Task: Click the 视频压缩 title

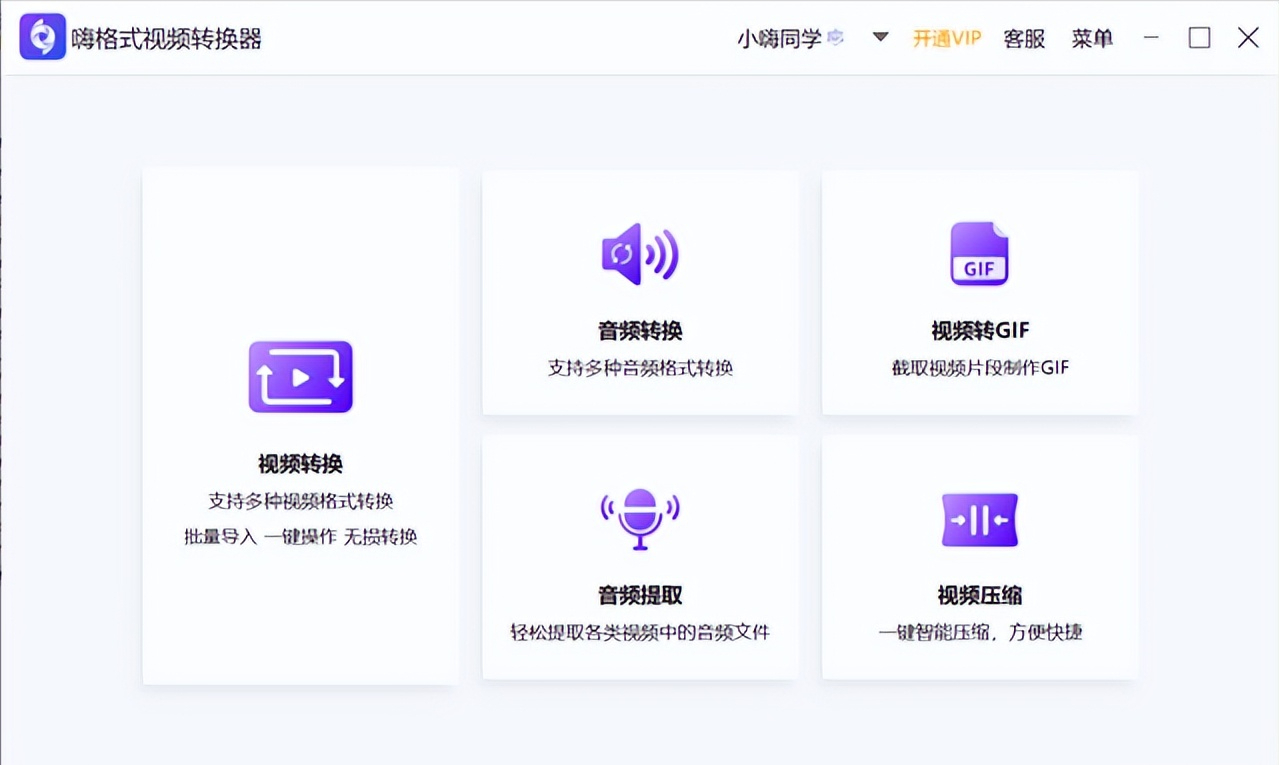Action: (980, 595)
